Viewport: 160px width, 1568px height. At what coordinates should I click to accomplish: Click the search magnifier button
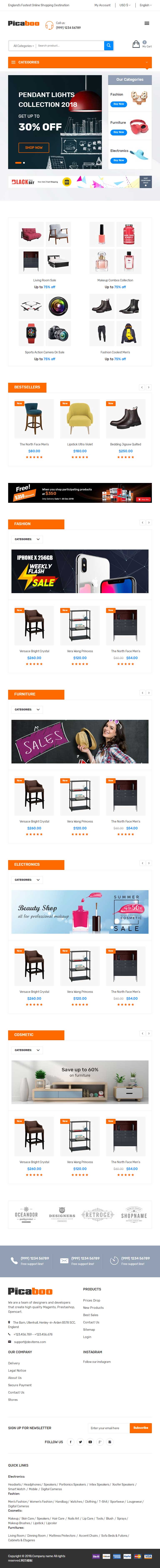[x=108, y=46]
